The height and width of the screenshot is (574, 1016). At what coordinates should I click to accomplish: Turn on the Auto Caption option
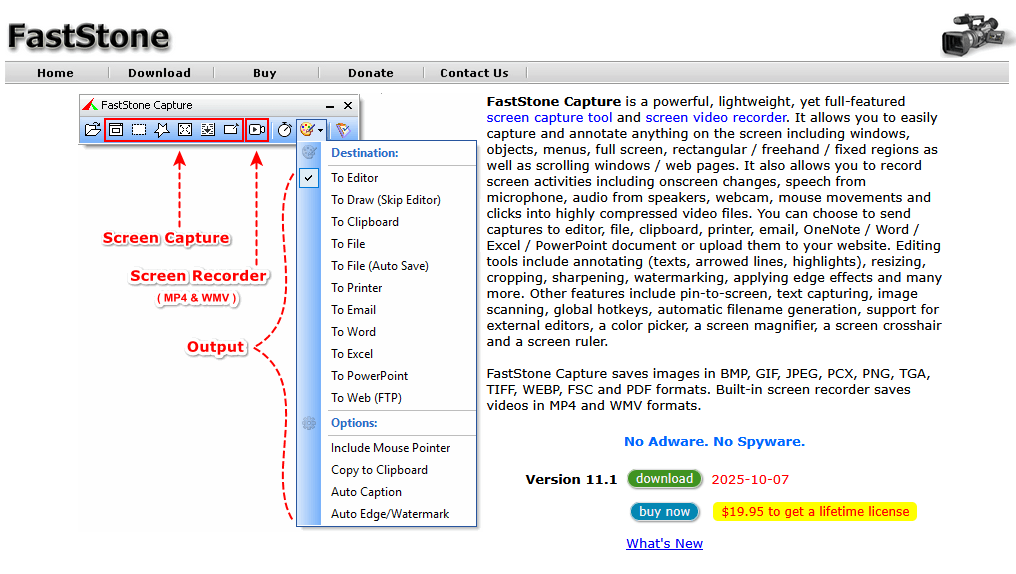[x=366, y=492]
